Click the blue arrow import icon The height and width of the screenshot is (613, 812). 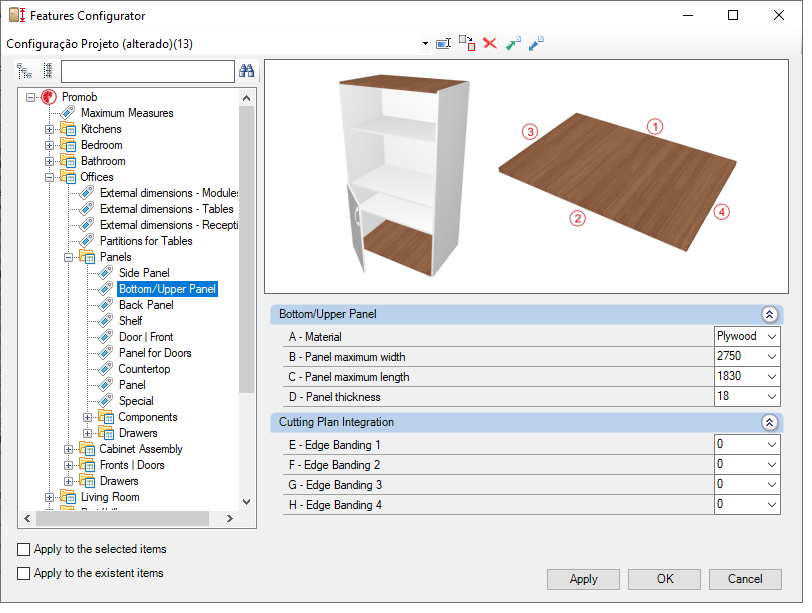[x=536, y=43]
